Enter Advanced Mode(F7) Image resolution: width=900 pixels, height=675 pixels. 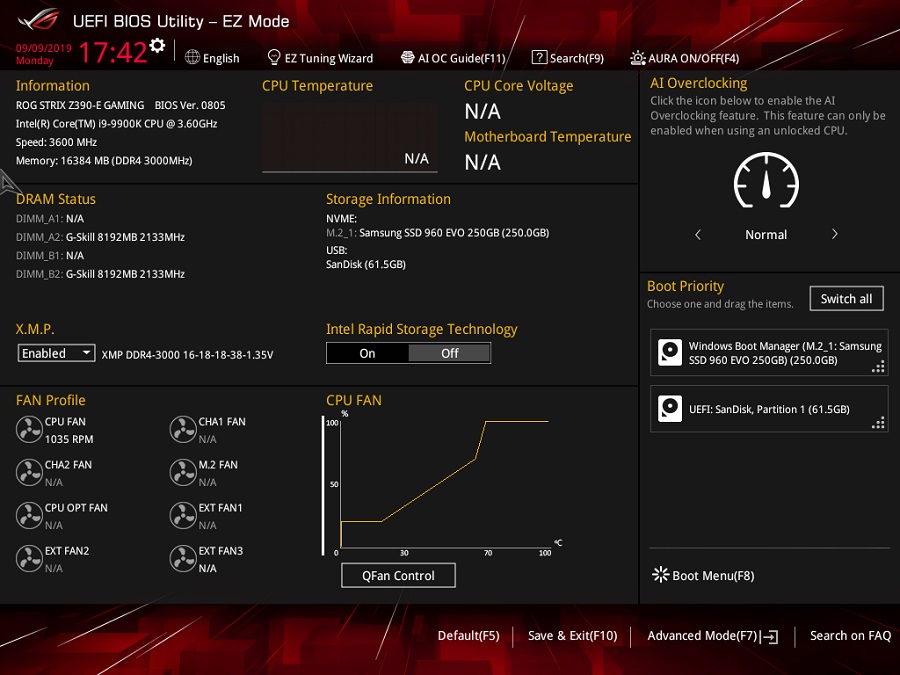pyautogui.click(x=713, y=636)
